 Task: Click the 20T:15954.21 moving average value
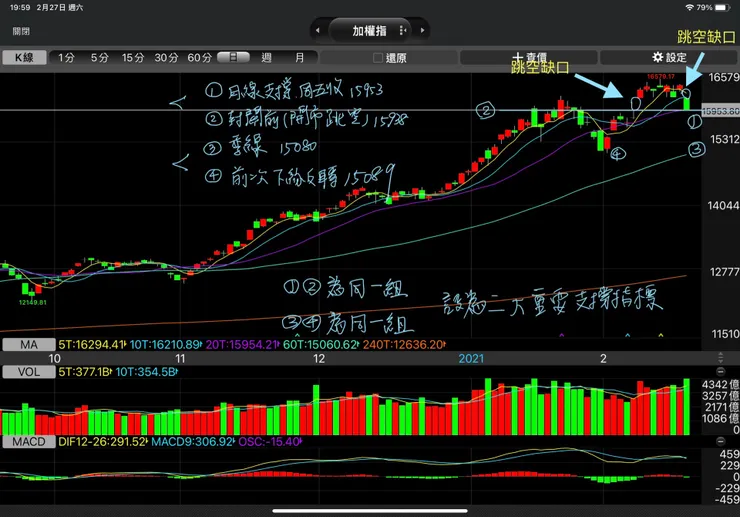pos(242,345)
